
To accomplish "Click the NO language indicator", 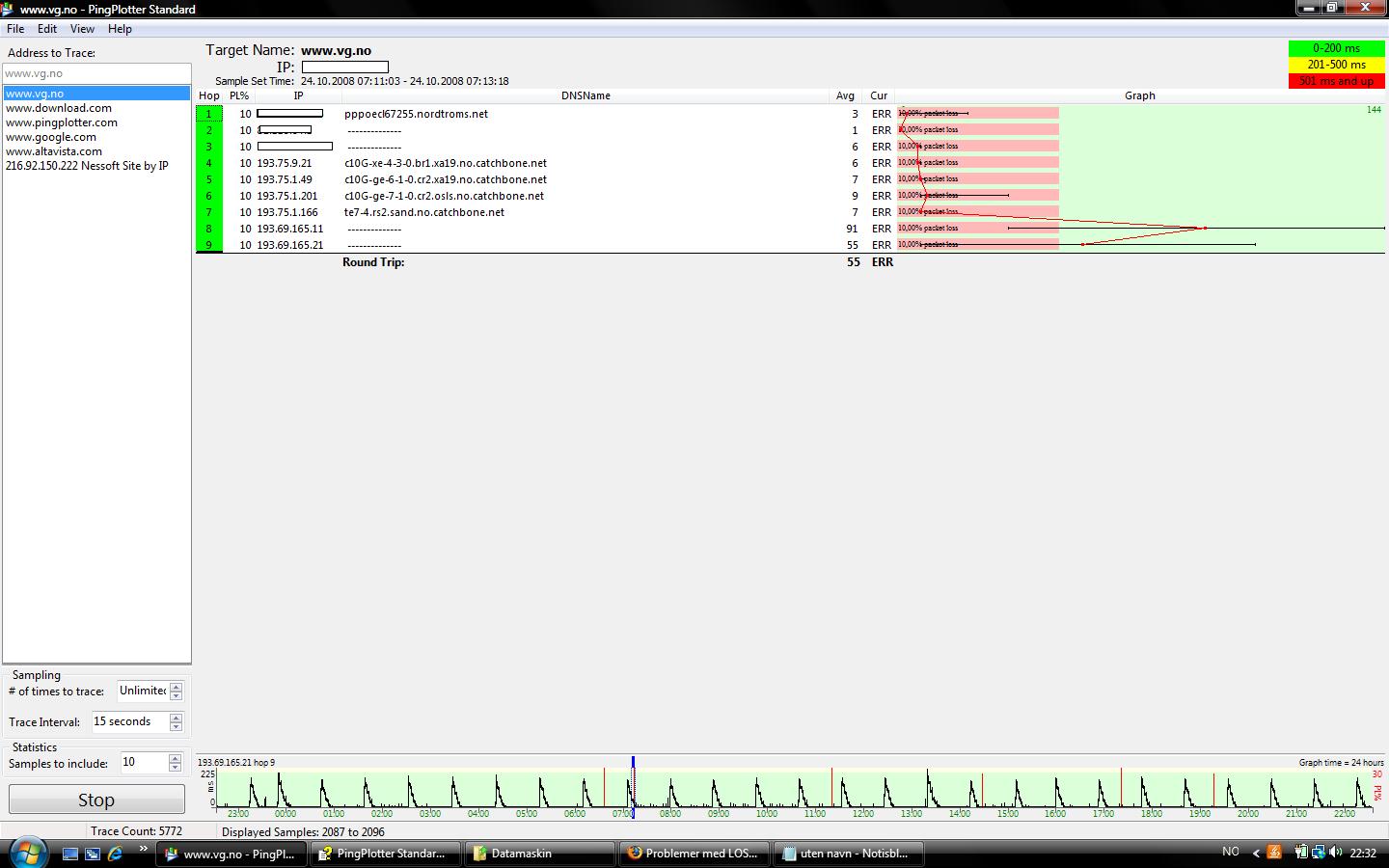I will (x=1230, y=852).
